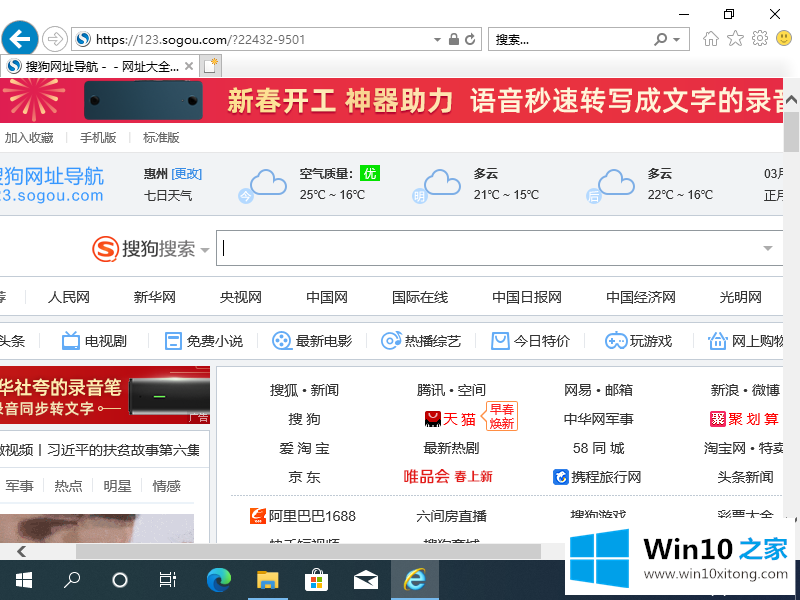This screenshot has height=600, width=800.
Task: Click the 最新电影 film reel icon
Action: (281, 341)
